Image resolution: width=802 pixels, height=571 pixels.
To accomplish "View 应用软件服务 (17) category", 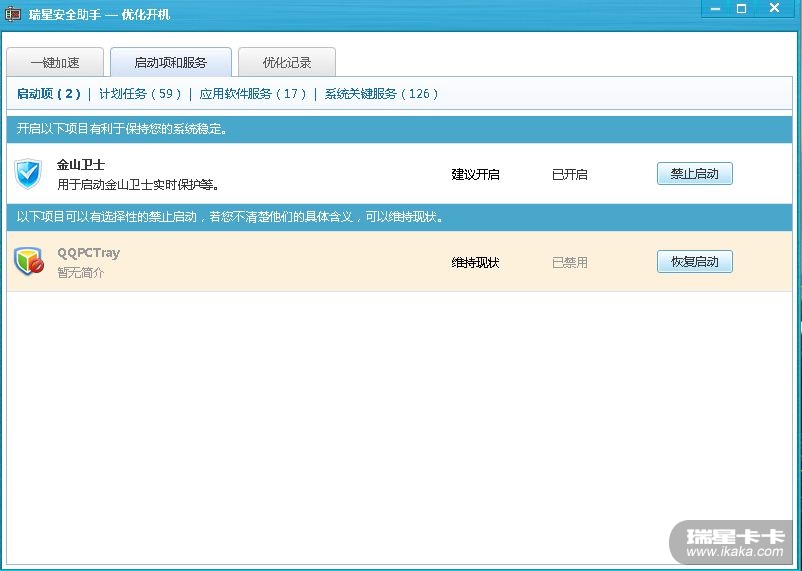I will coord(253,94).
